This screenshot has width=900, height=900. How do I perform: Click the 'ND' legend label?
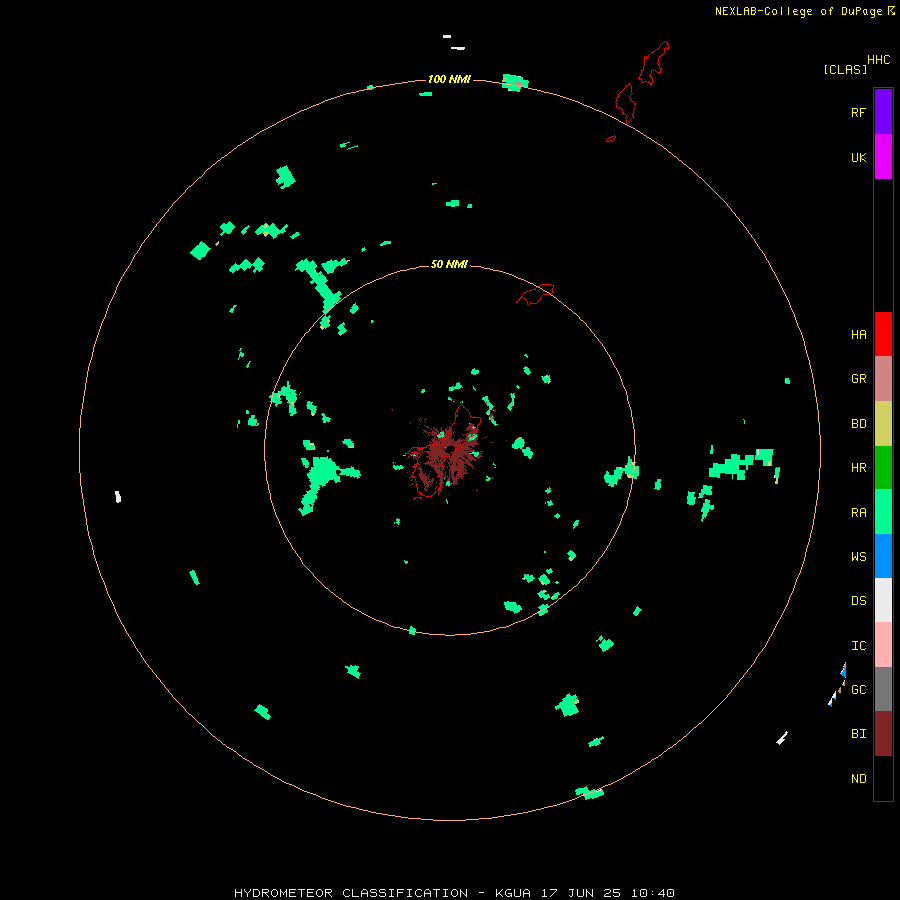858,779
